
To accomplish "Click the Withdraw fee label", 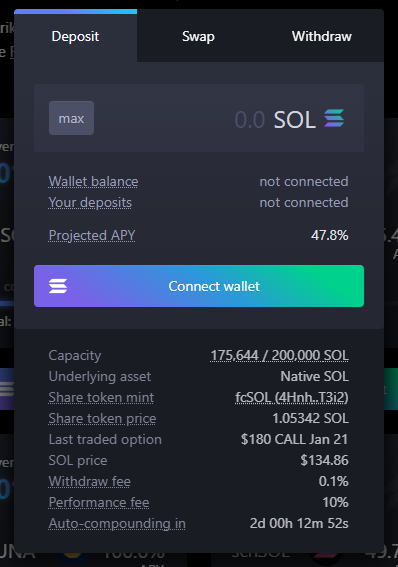I will 90,481.
